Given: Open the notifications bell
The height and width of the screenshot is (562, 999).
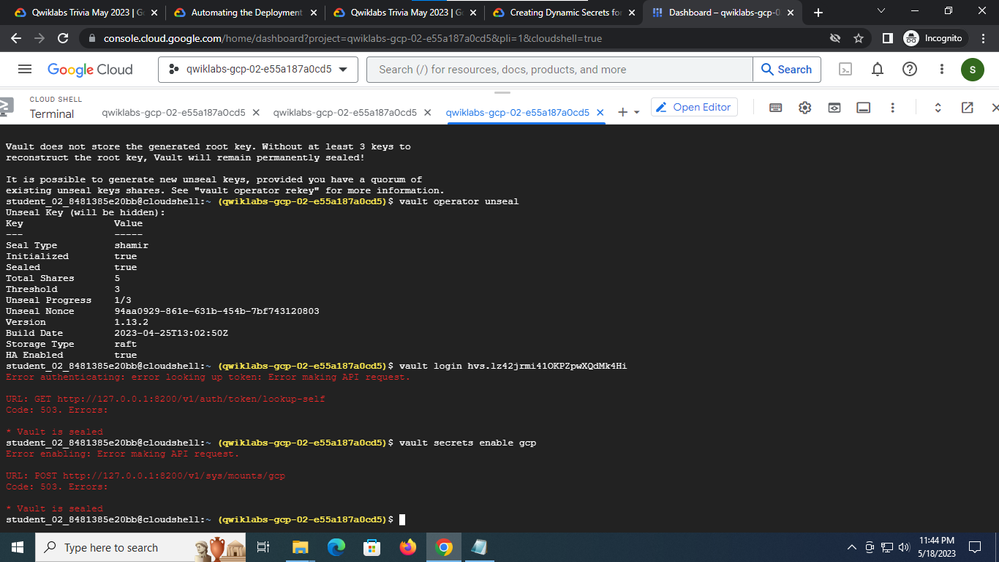Looking at the screenshot, I should [877, 69].
